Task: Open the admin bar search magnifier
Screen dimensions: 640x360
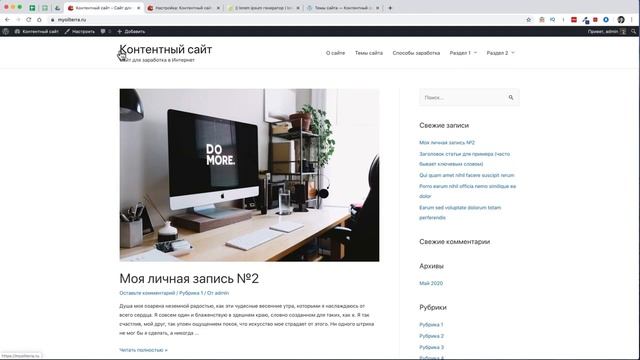Action: [x=633, y=31]
